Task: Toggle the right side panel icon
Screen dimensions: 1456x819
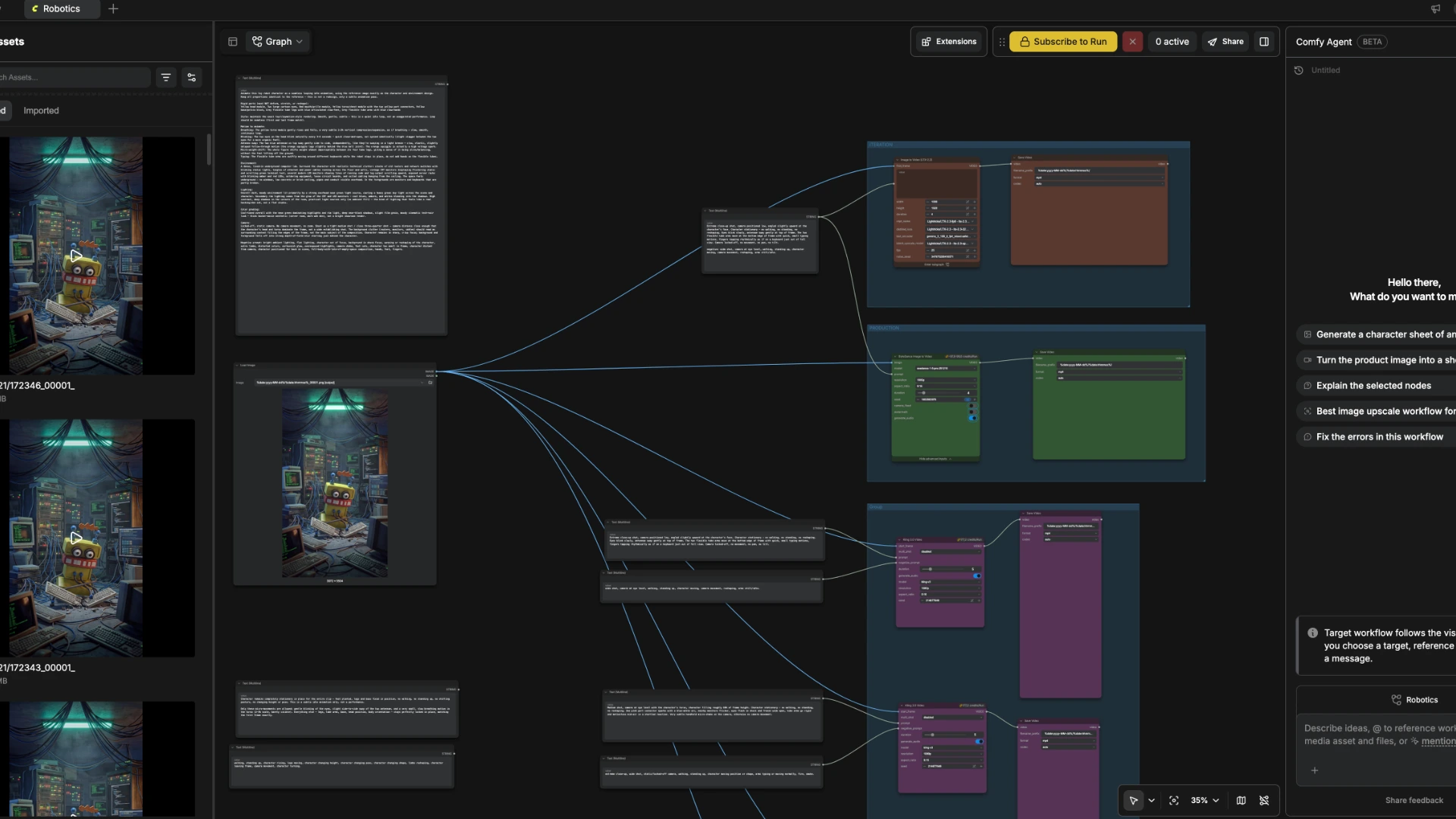Action: pos(1264,42)
